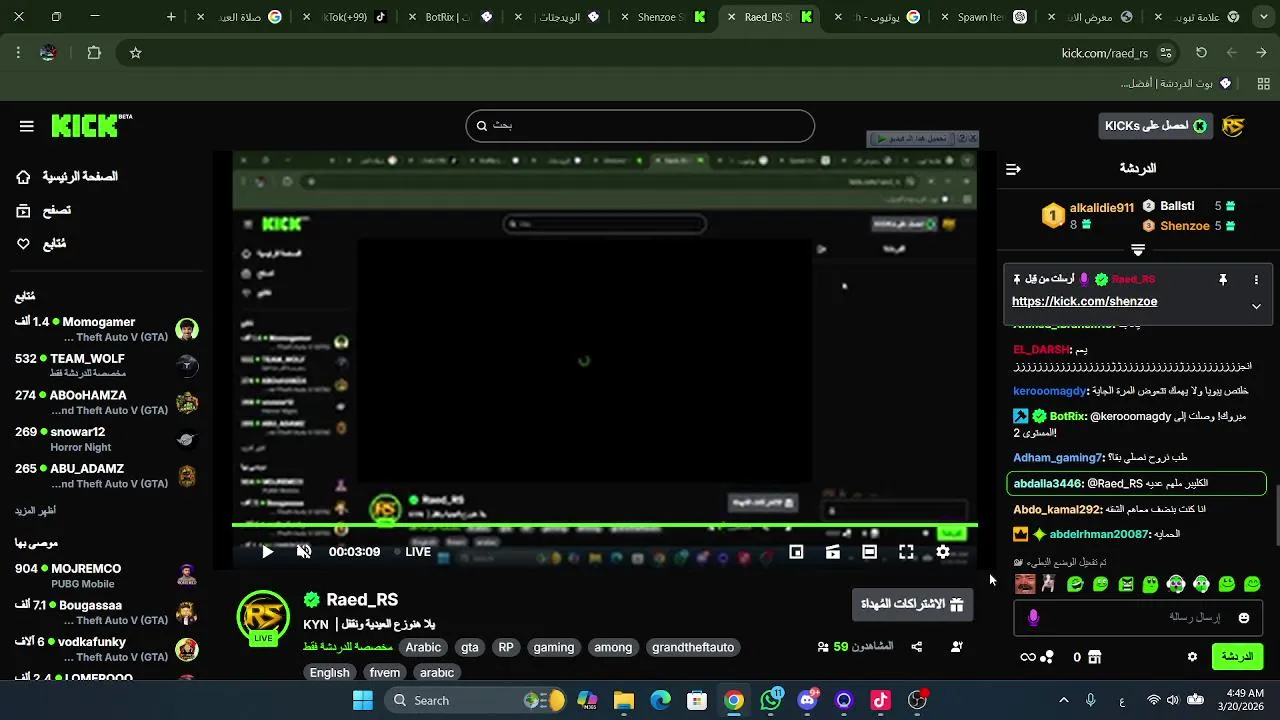This screenshot has height=720, width=1280.
Task: Open the Kick shop store icon
Action: point(1094,657)
